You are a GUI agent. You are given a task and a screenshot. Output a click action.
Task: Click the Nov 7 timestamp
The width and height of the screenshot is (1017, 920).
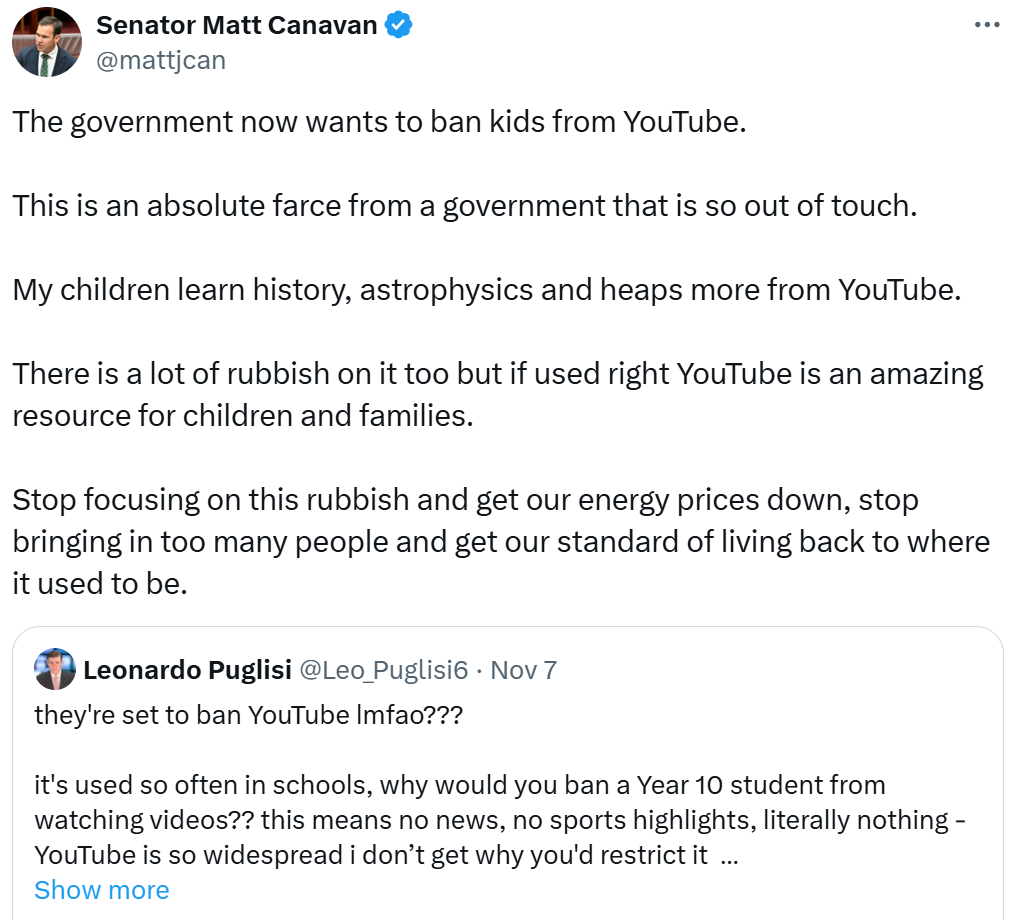coord(524,670)
